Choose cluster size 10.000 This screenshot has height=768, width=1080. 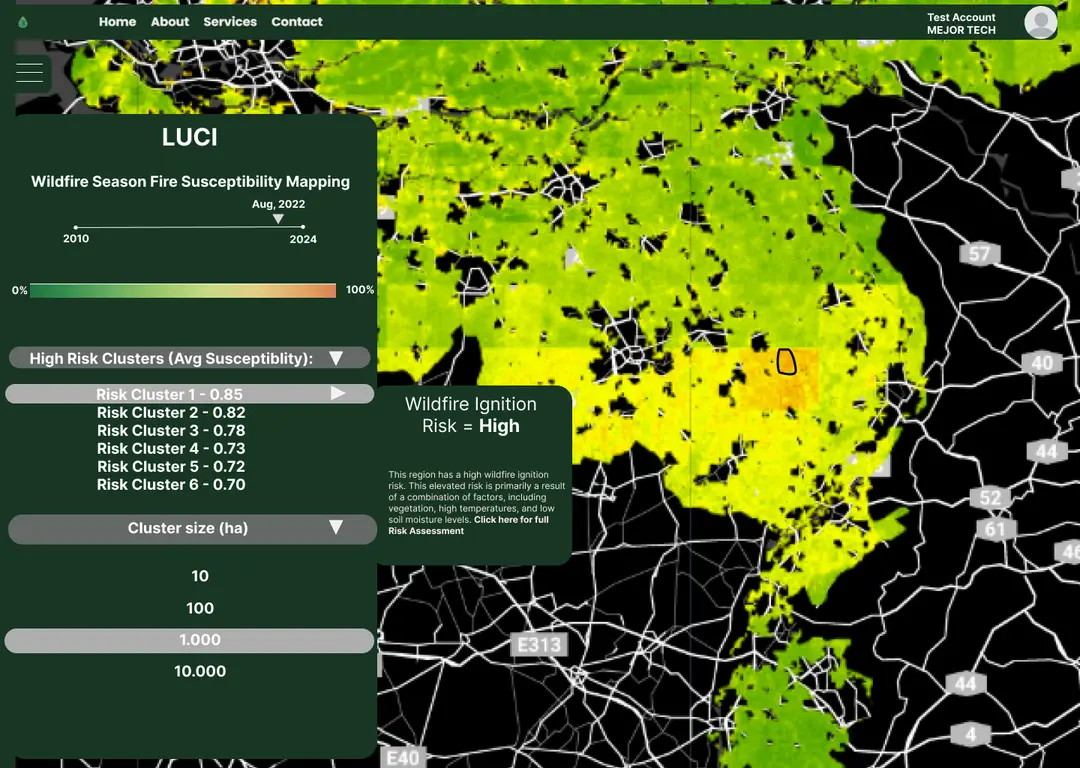[200, 671]
